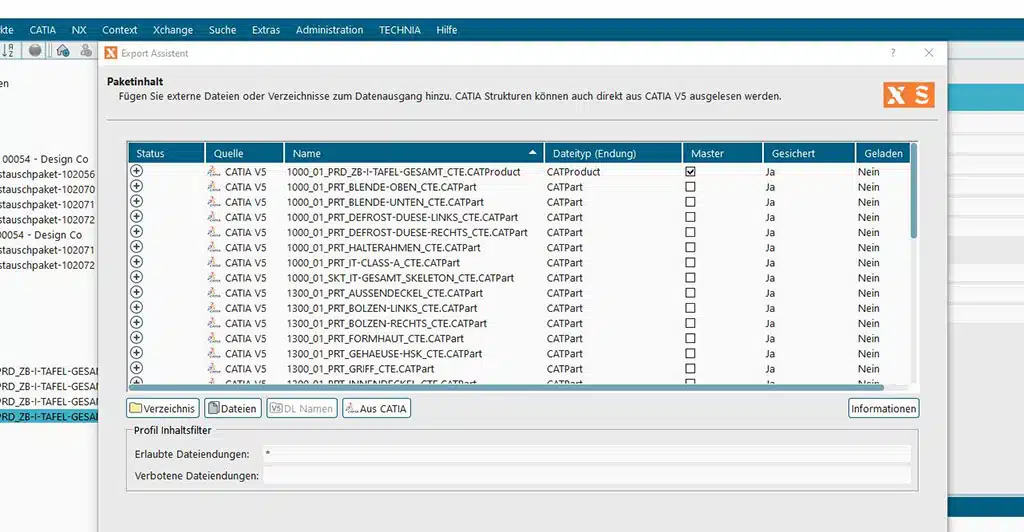This screenshot has width=1024, height=532.
Task: Expand status plus of PRT_HALTERAHMEN row
Action: click(x=136, y=247)
